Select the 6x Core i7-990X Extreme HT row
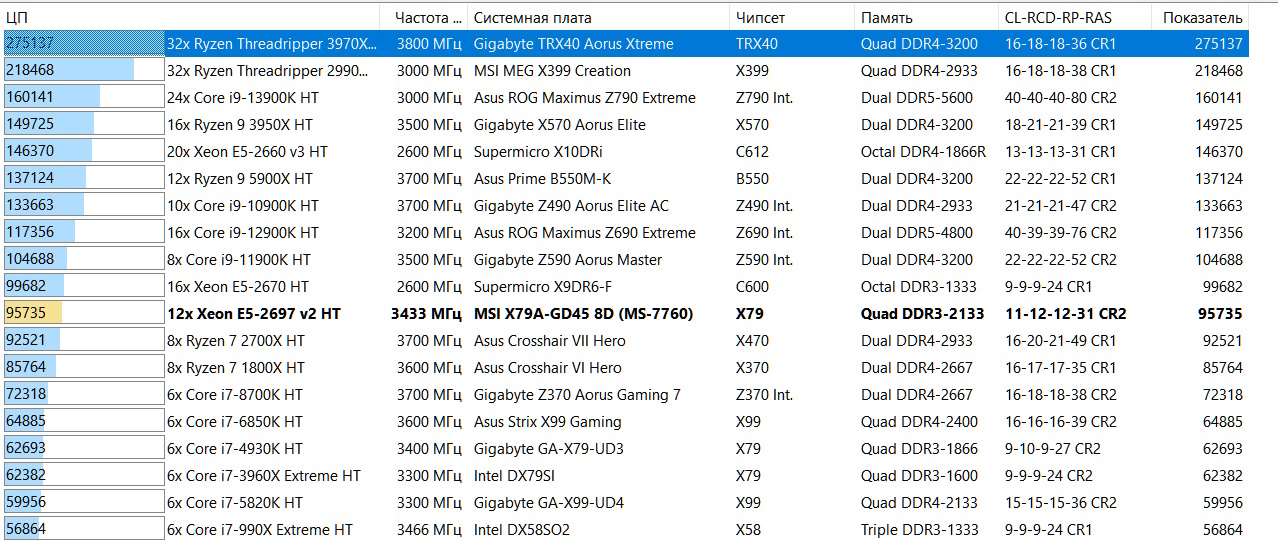Screen dimensions: 1278x542 (x=625, y=530)
